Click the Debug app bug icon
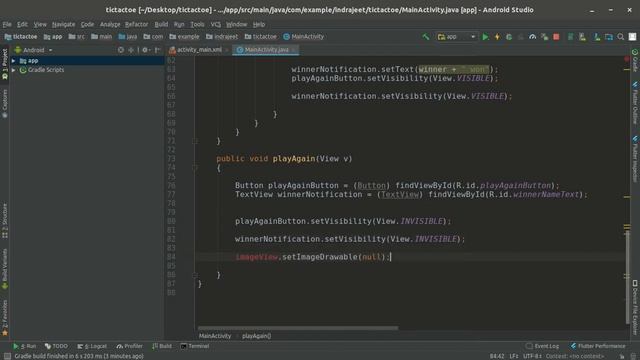This screenshot has width=640, height=360. tap(509, 37)
